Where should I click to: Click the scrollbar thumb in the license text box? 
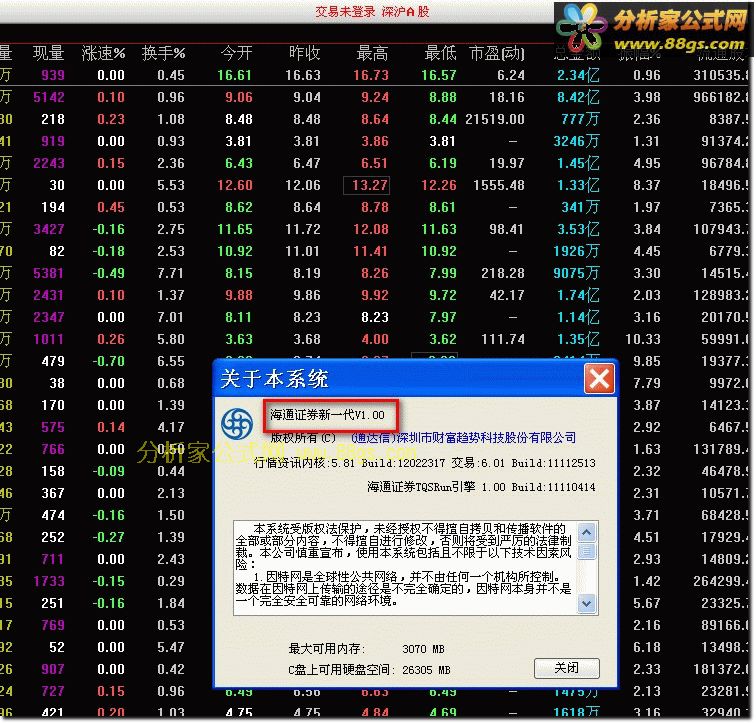point(586,551)
